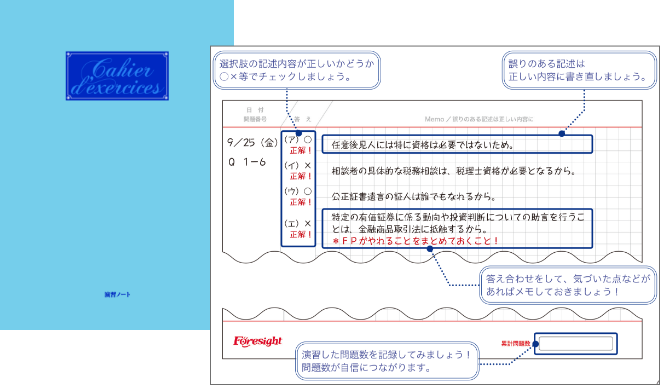Click the Memo column header
Viewport: 660px width, 386px height.
pos(479,120)
